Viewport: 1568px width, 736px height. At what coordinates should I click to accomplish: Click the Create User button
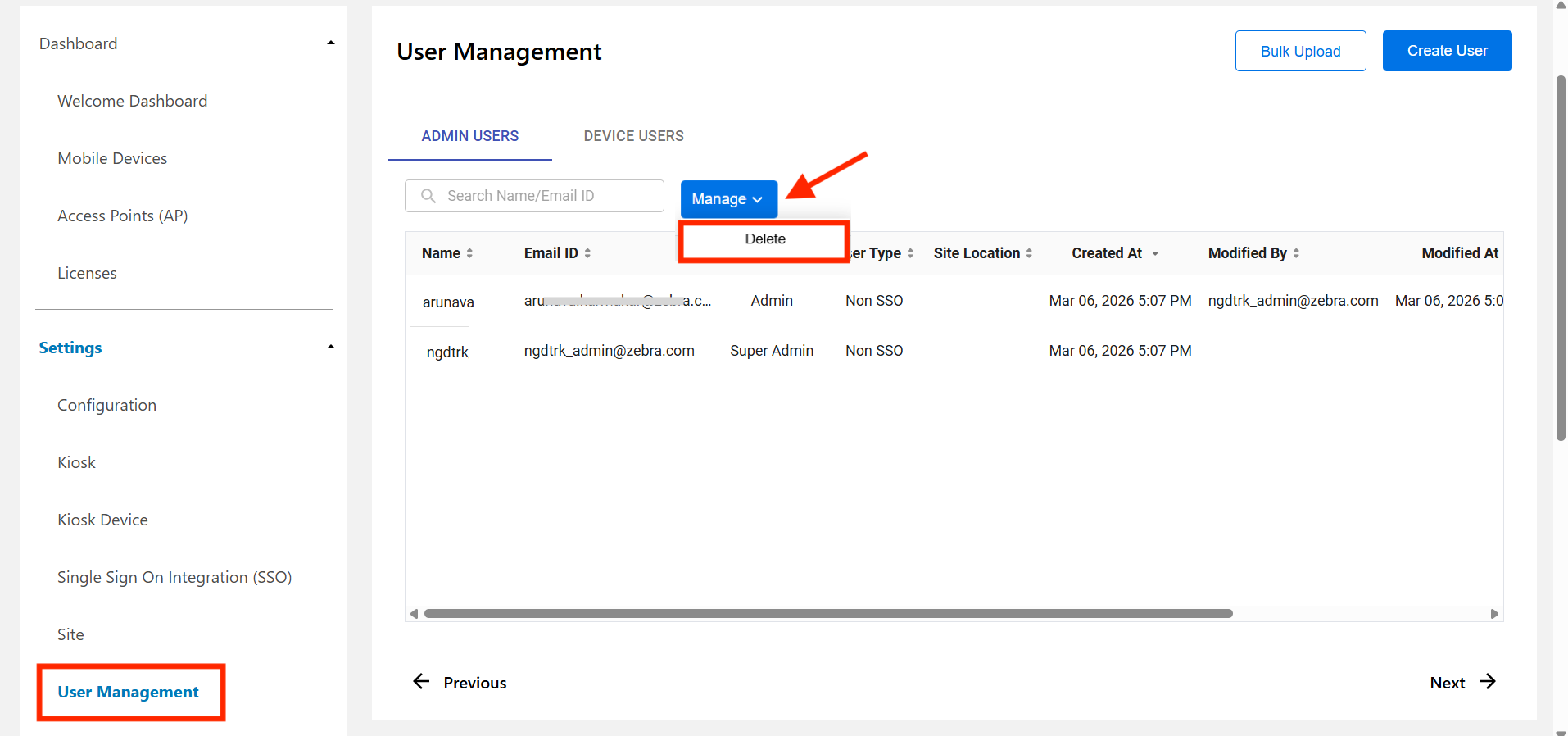pyautogui.click(x=1447, y=51)
